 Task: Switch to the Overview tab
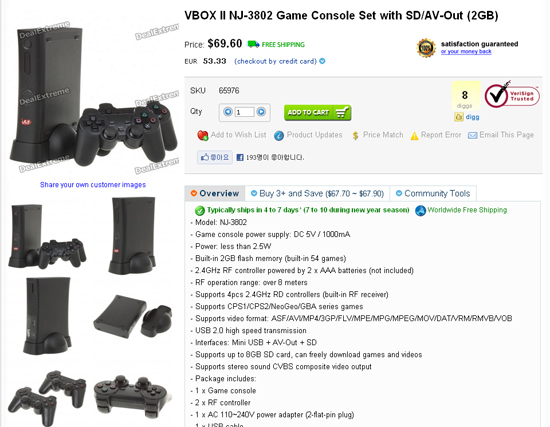click(x=215, y=193)
